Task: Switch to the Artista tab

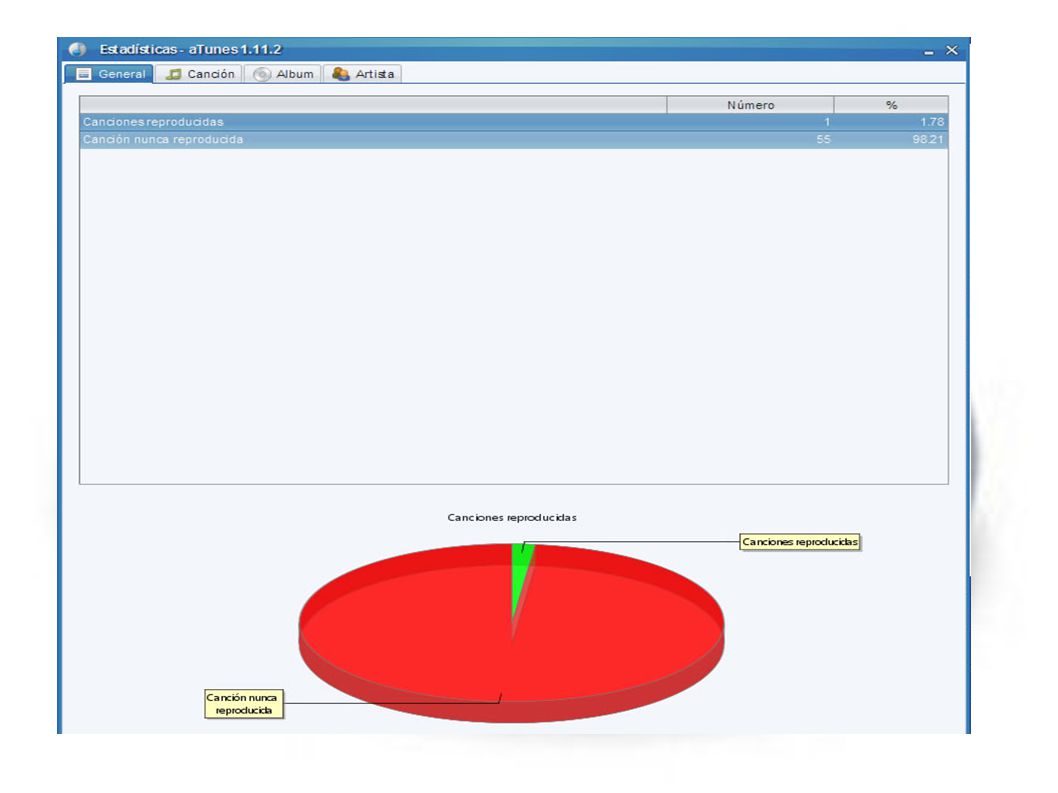Action: (363, 74)
